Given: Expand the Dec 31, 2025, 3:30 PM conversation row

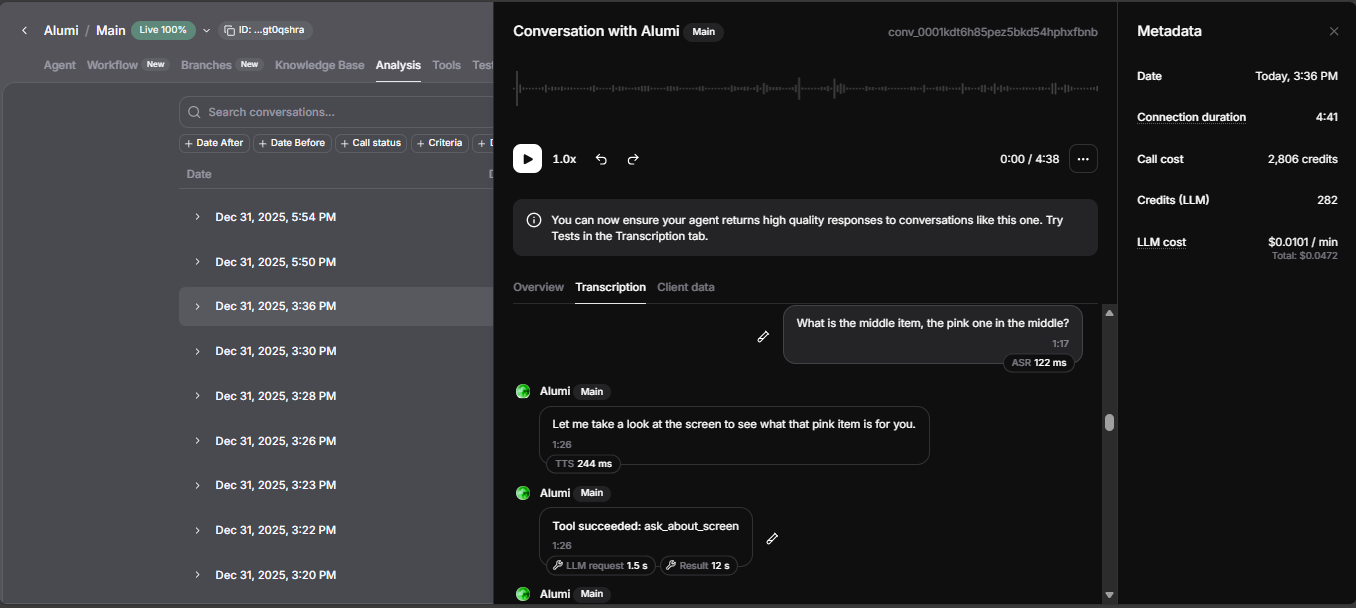Looking at the screenshot, I should 197,351.
